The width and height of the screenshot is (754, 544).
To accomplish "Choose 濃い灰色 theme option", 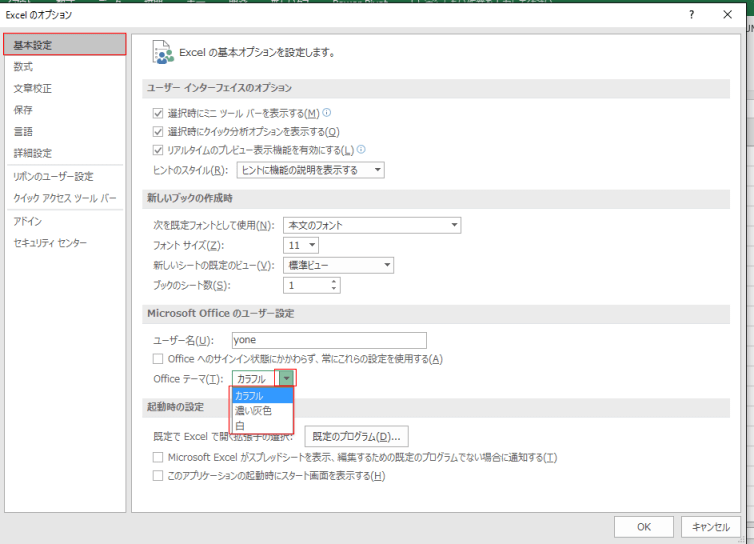I will coord(262,411).
